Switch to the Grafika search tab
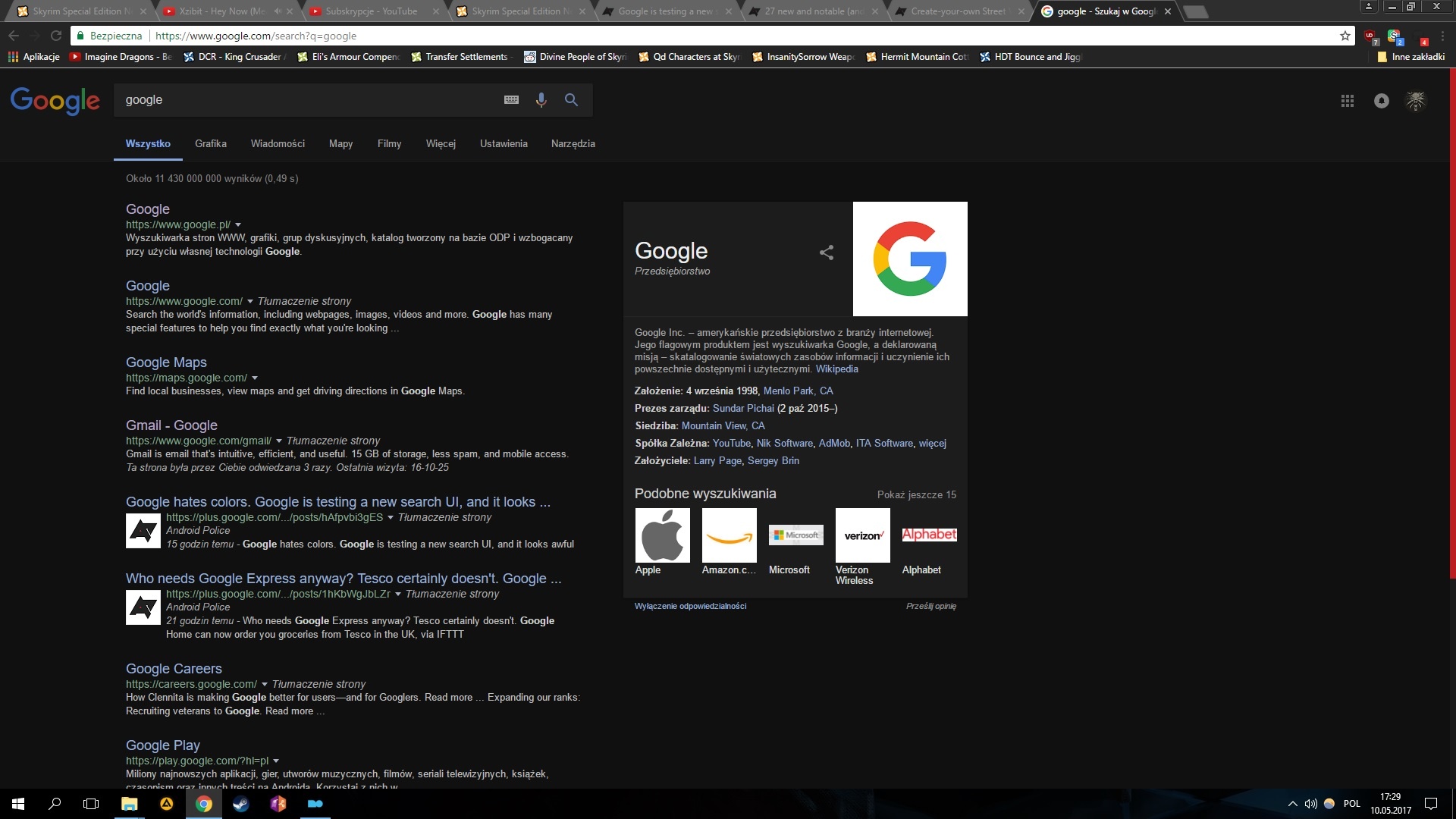Viewport: 1456px width, 819px height. click(x=210, y=143)
